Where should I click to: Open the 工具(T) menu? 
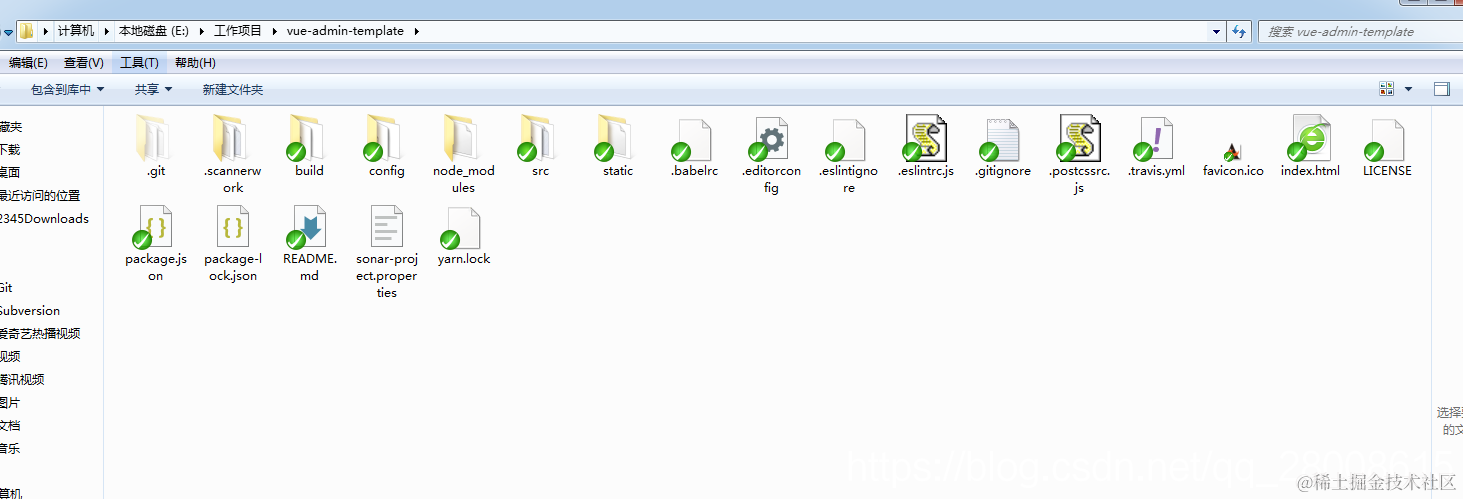[x=139, y=63]
